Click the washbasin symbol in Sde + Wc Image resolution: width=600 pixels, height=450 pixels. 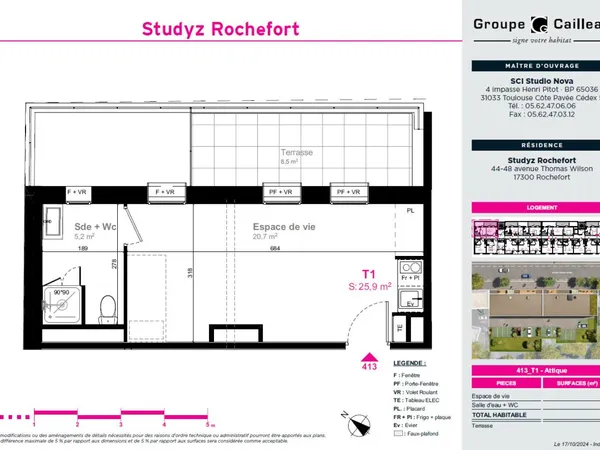point(52,222)
